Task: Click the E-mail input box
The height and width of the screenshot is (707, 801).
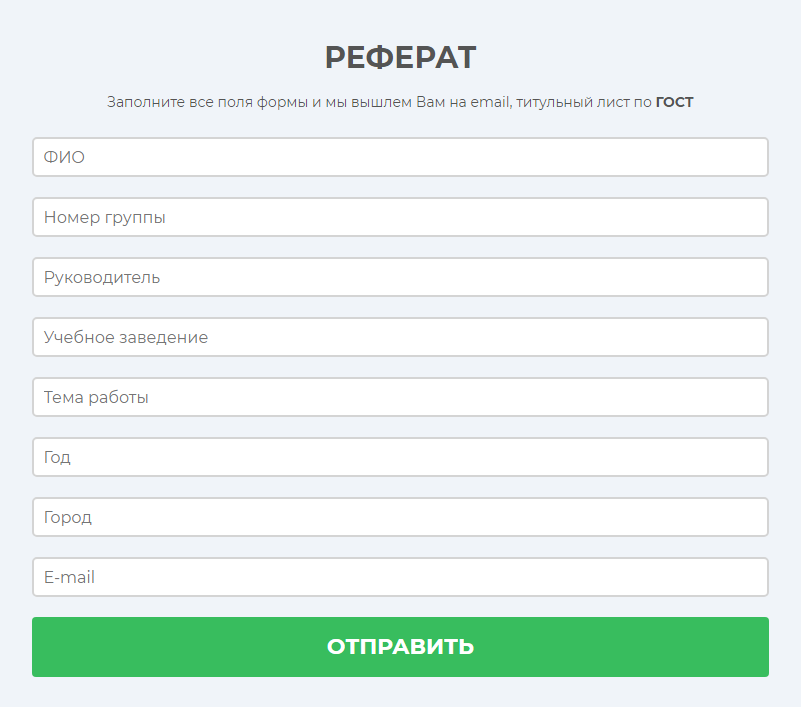Action: pos(400,577)
